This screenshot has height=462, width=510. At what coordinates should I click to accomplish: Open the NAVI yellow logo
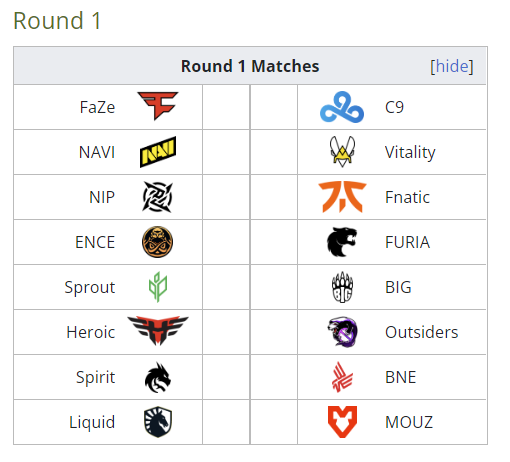(158, 152)
